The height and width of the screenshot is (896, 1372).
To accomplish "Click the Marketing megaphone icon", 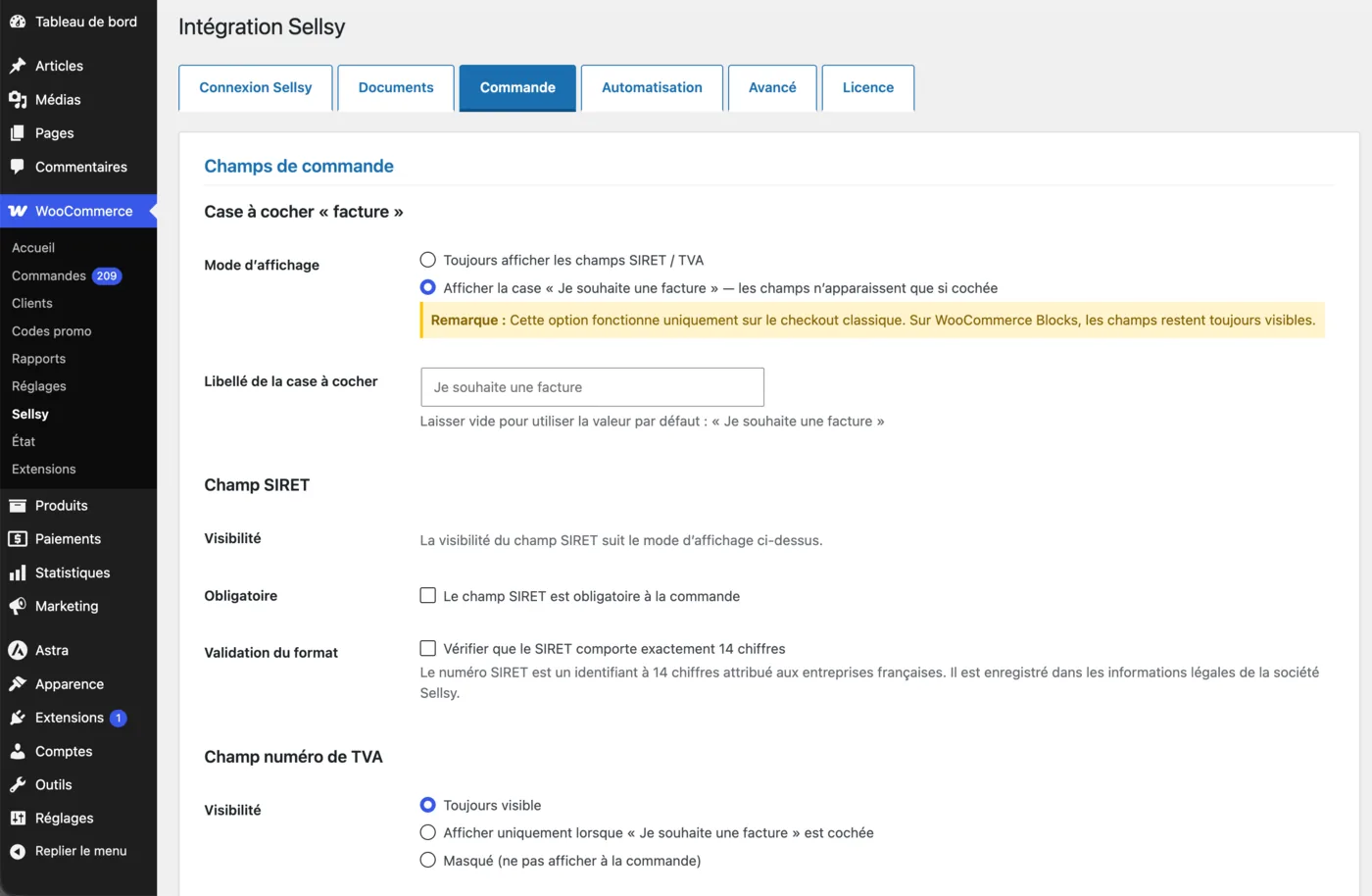I will 18,606.
